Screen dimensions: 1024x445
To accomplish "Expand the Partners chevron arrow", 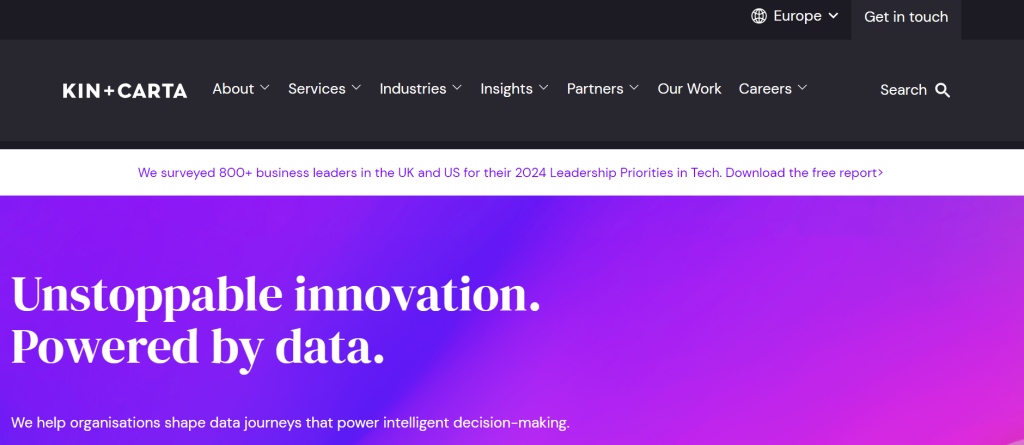I will (634, 88).
